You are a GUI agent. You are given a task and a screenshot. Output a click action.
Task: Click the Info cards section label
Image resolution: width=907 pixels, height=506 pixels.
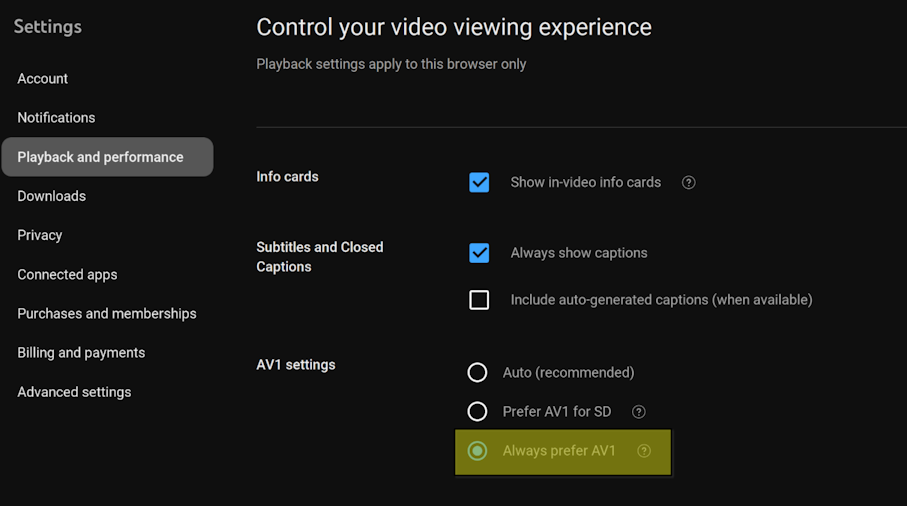click(x=287, y=176)
